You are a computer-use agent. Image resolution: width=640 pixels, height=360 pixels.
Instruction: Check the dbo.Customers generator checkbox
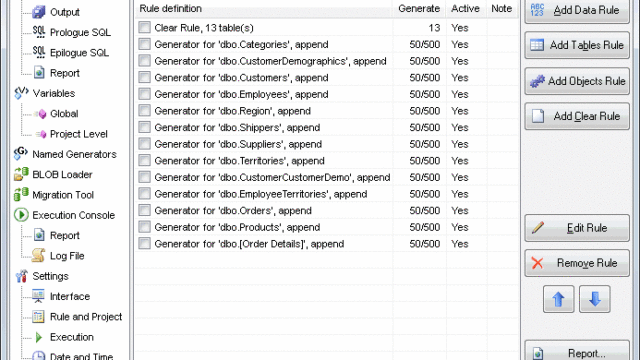click(144, 77)
